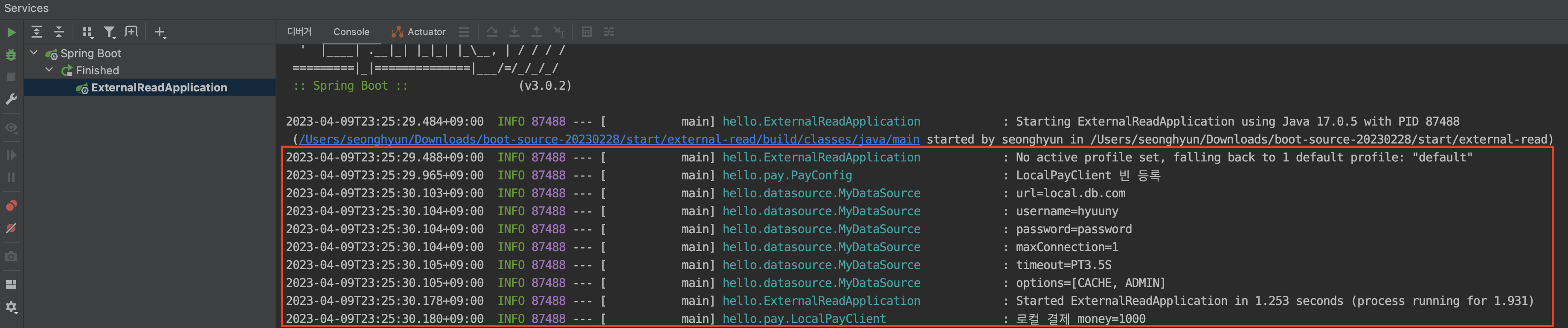Screen dimensions: 1568x328
Task: Click the '(v3.0.2)' version text
Action: click(545, 86)
